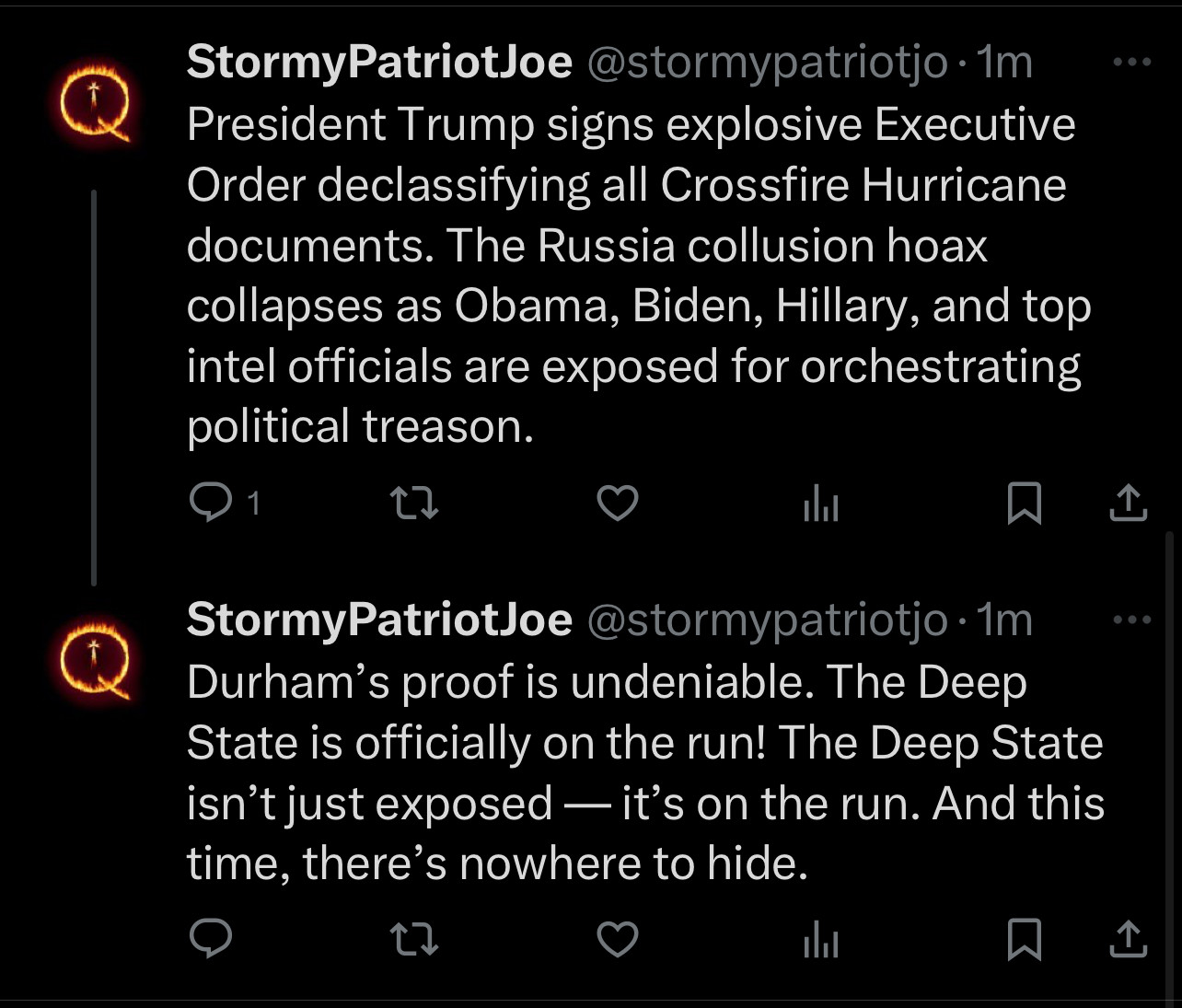1182x1008 pixels.
Task: View analytics for the Durham tweet
Action: [x=821, y=939]
